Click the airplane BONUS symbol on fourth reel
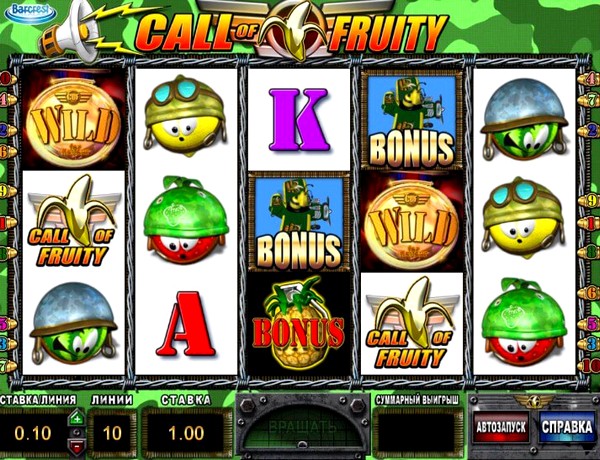This screenshot has height=460, width=600. pyautogui.click(x=412, y=120)
